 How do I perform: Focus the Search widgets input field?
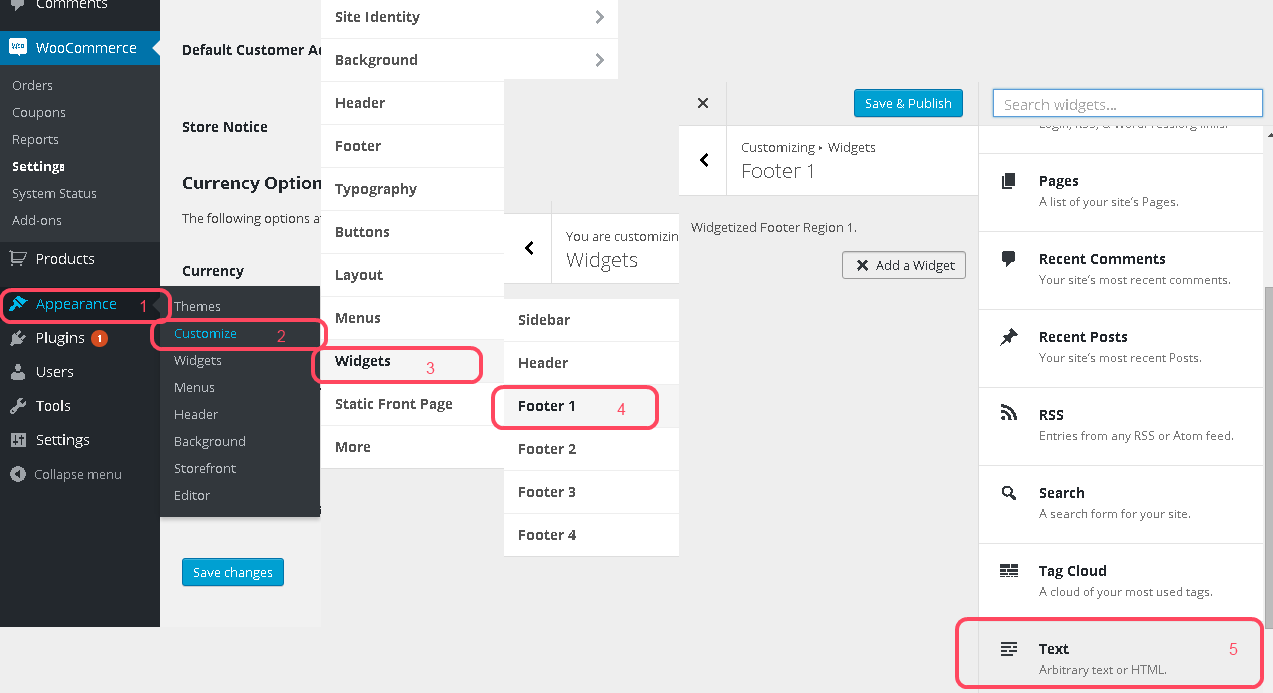point(1127,104)
